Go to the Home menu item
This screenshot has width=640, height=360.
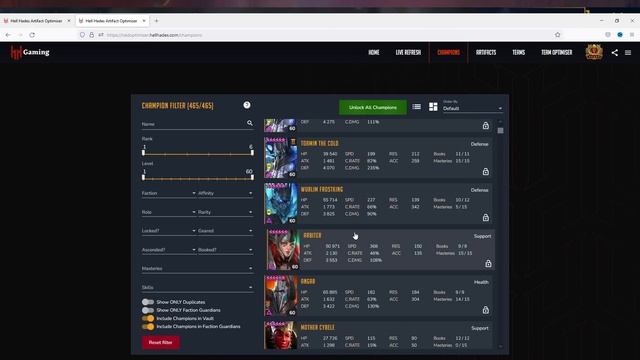(373, 53)
